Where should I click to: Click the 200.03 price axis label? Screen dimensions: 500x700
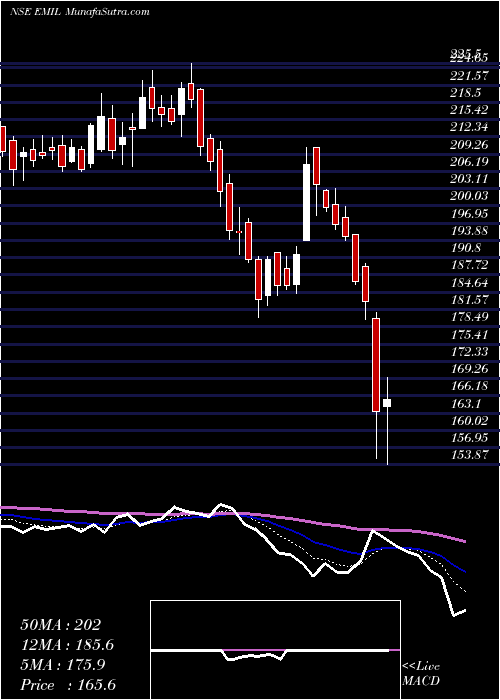click(469, 196)
